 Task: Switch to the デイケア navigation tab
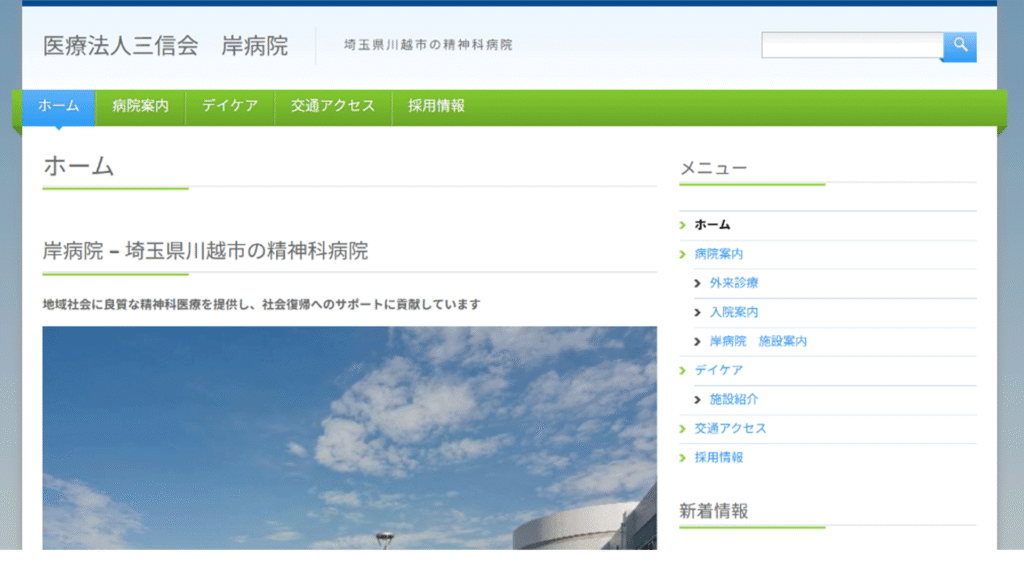click(230, 106)
